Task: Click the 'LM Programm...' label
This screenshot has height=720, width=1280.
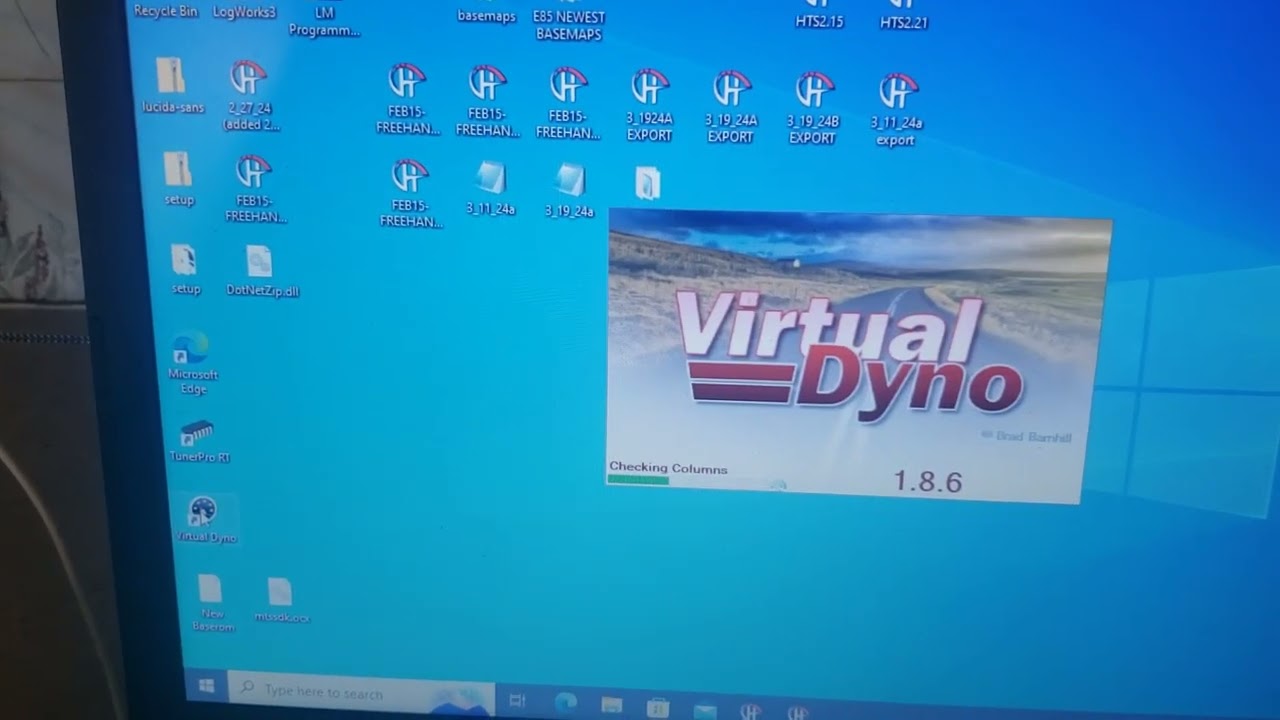Action: click(324, 22)
